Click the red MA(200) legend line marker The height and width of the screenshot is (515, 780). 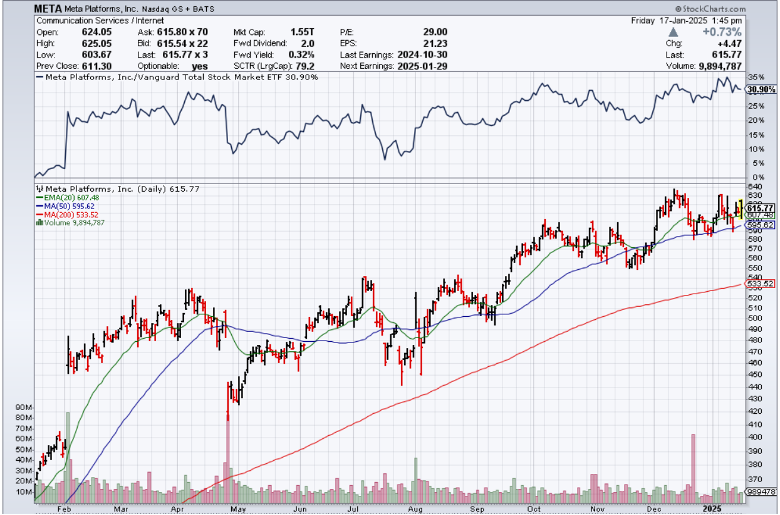(37, 215)
